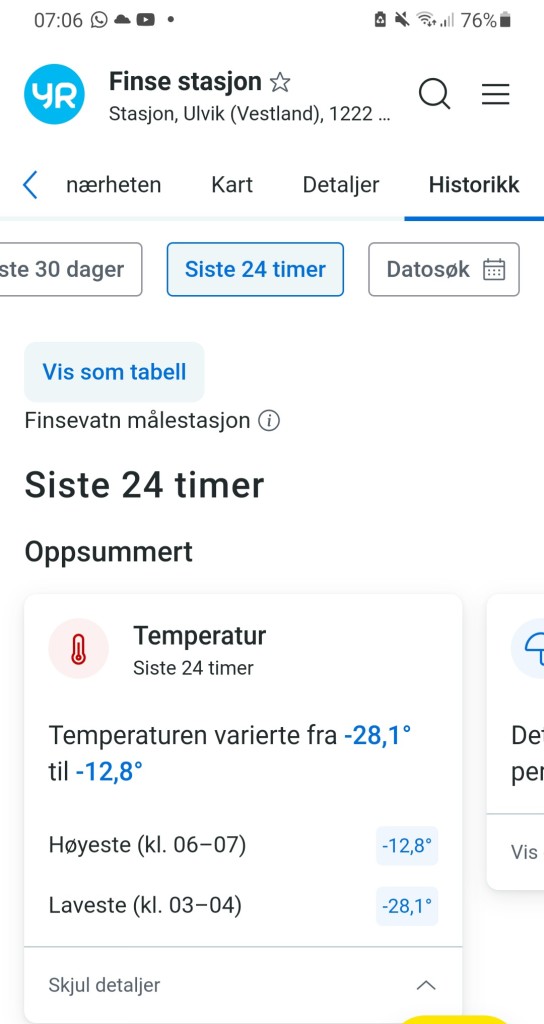Tap the highest temperature -12,8° badge
This screenshot has height=1024, width=544.
(407, 846)
